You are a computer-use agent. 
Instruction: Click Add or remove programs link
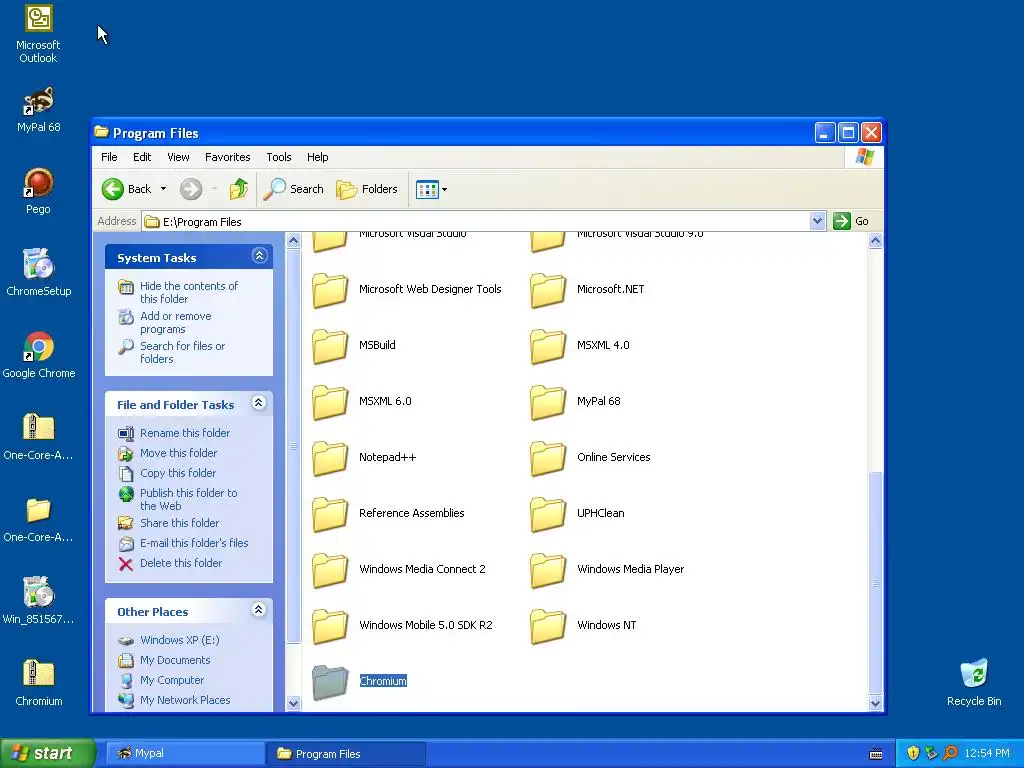pyautogui.click(x=176, y=323)
